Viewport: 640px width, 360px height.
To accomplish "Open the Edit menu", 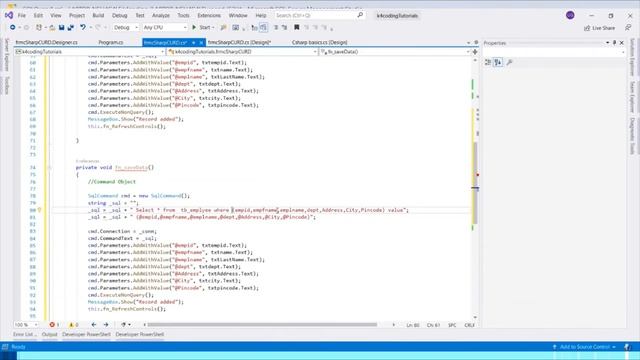I will click(x=38, y=16).
